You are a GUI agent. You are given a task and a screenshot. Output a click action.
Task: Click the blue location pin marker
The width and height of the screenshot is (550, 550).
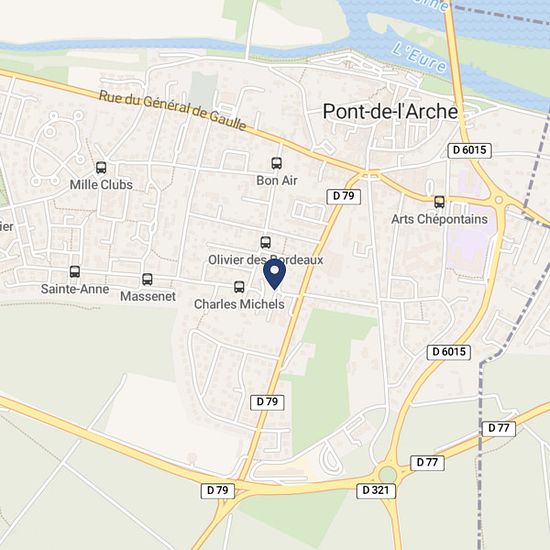pos(275,274)
